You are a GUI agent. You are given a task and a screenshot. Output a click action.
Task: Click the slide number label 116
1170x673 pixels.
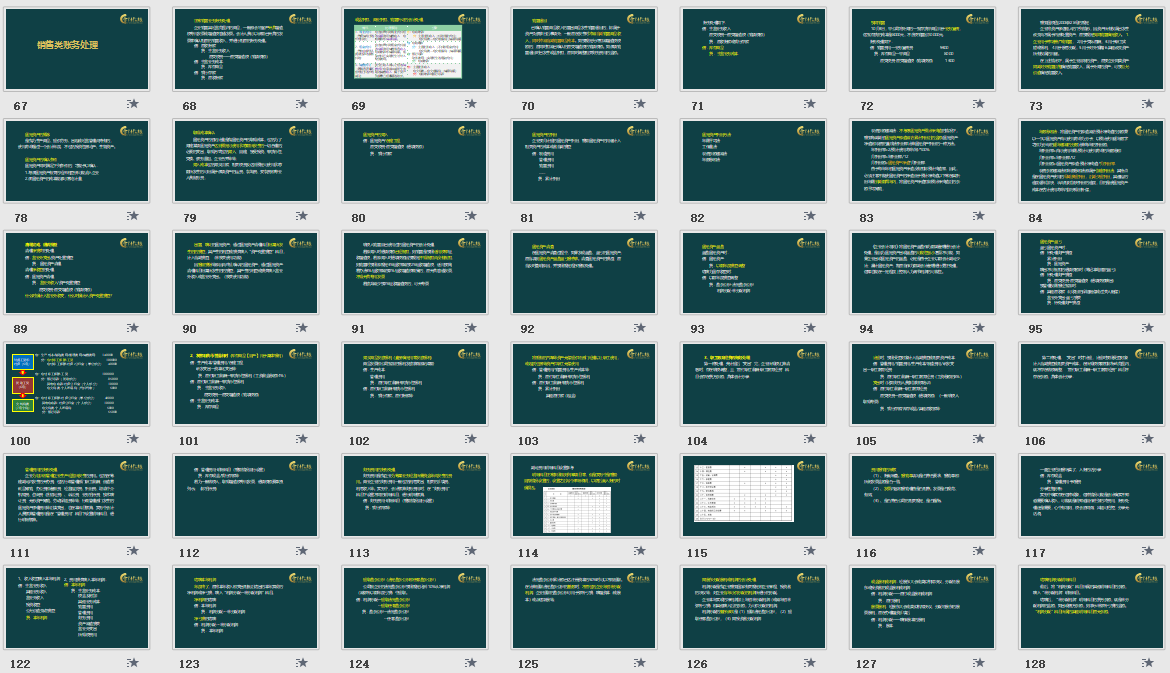pyautogui.click(x=866, y=553)
